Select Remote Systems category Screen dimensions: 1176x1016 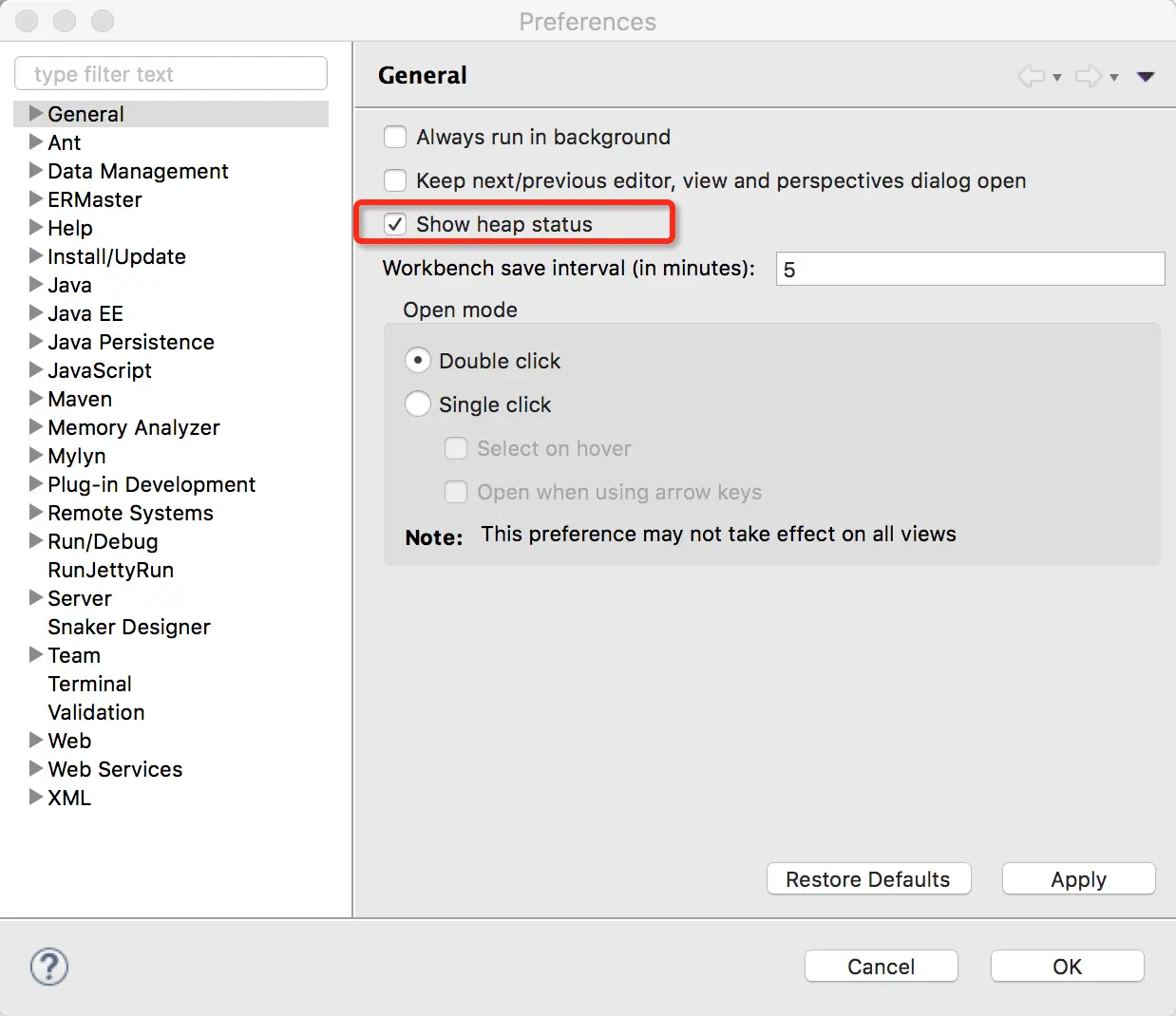click(131, 513)
